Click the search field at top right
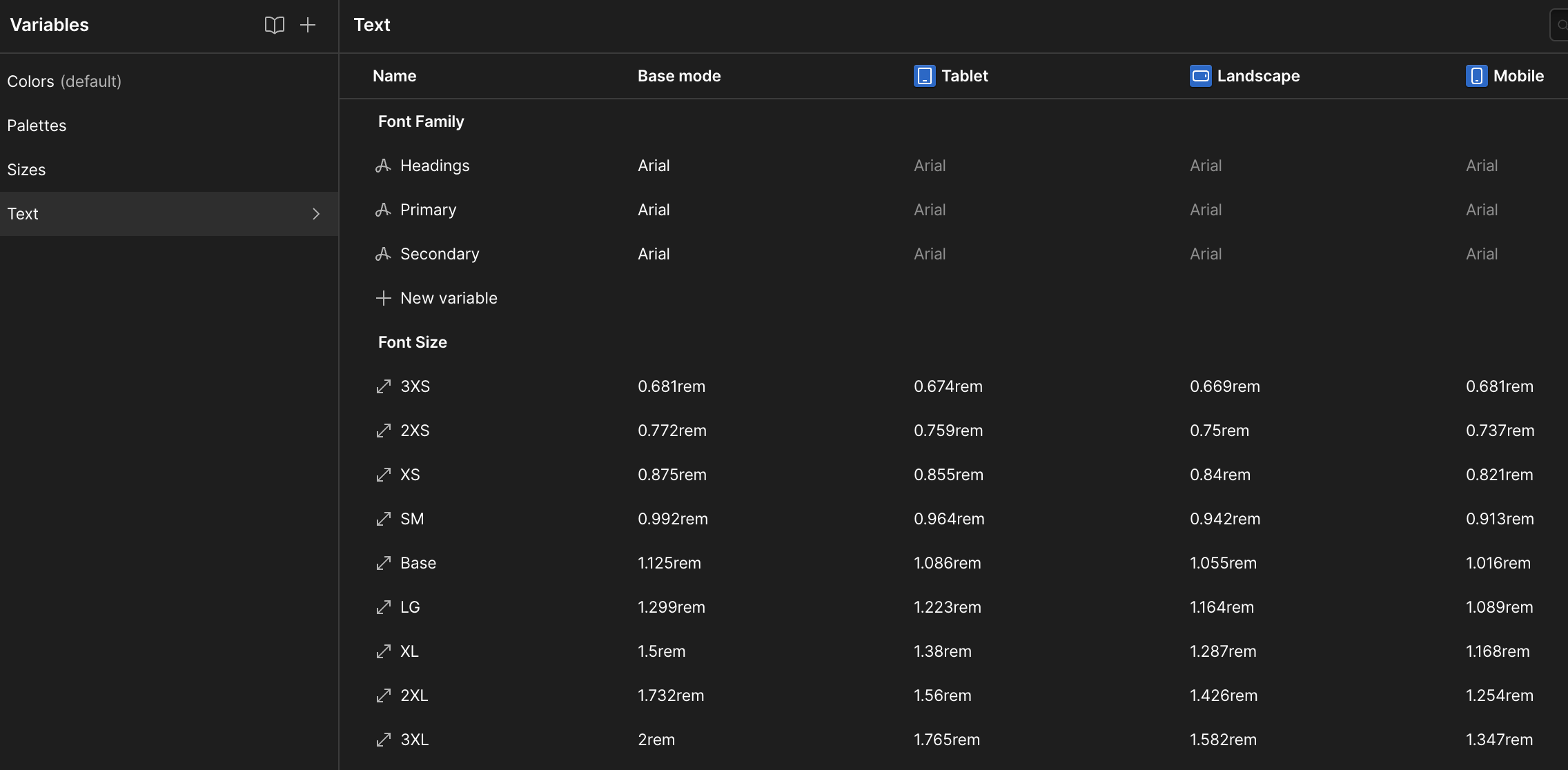 point(1560,26)
